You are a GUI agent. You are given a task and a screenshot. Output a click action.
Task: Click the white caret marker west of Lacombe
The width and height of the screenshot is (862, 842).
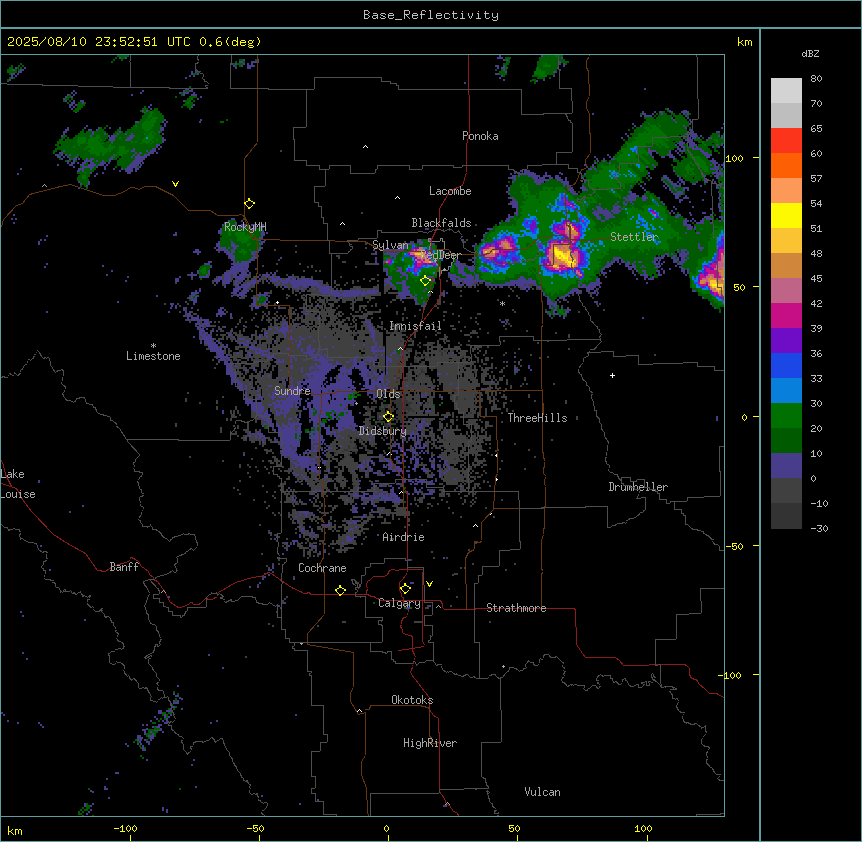397,198
